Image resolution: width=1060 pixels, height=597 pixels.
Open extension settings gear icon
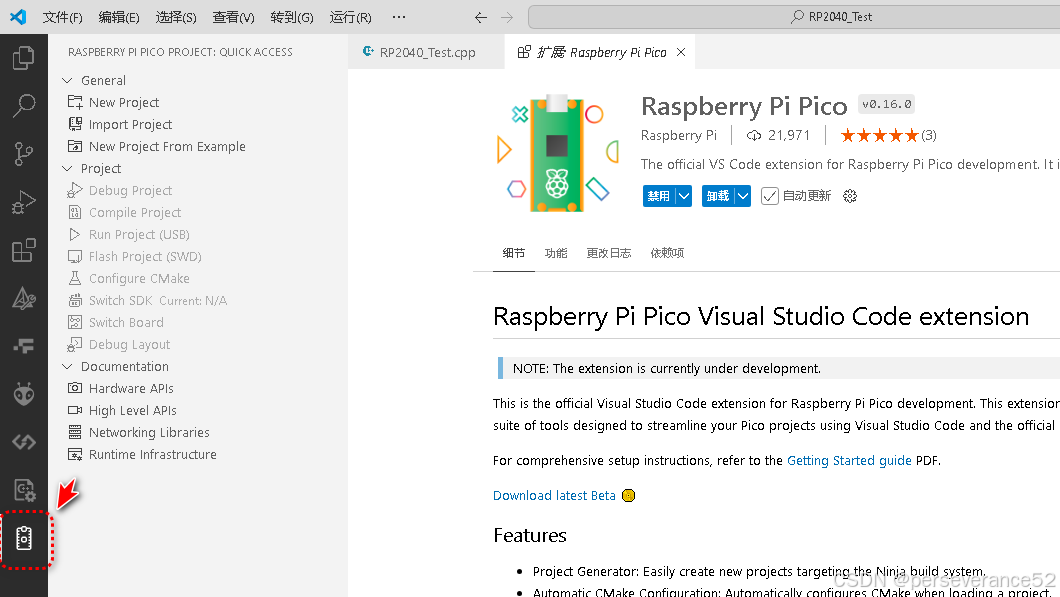point(850,196)
